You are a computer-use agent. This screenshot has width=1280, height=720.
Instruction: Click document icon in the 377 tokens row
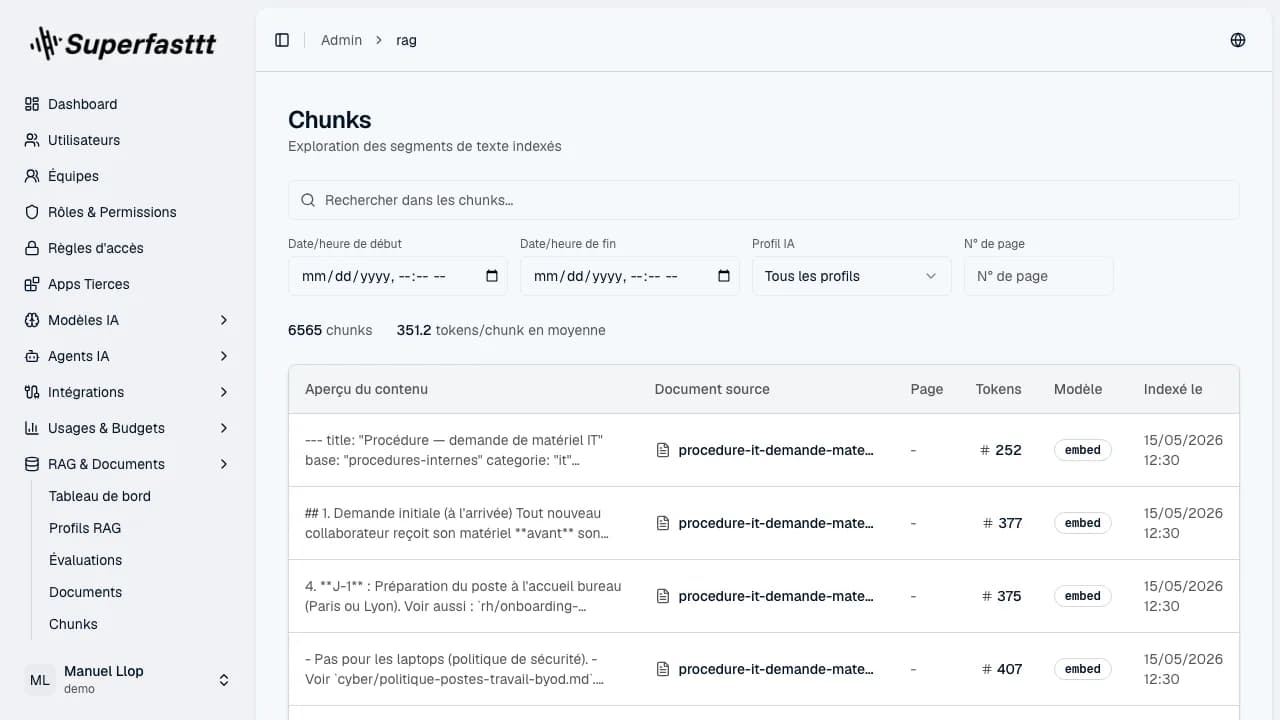tap(662, 523)
